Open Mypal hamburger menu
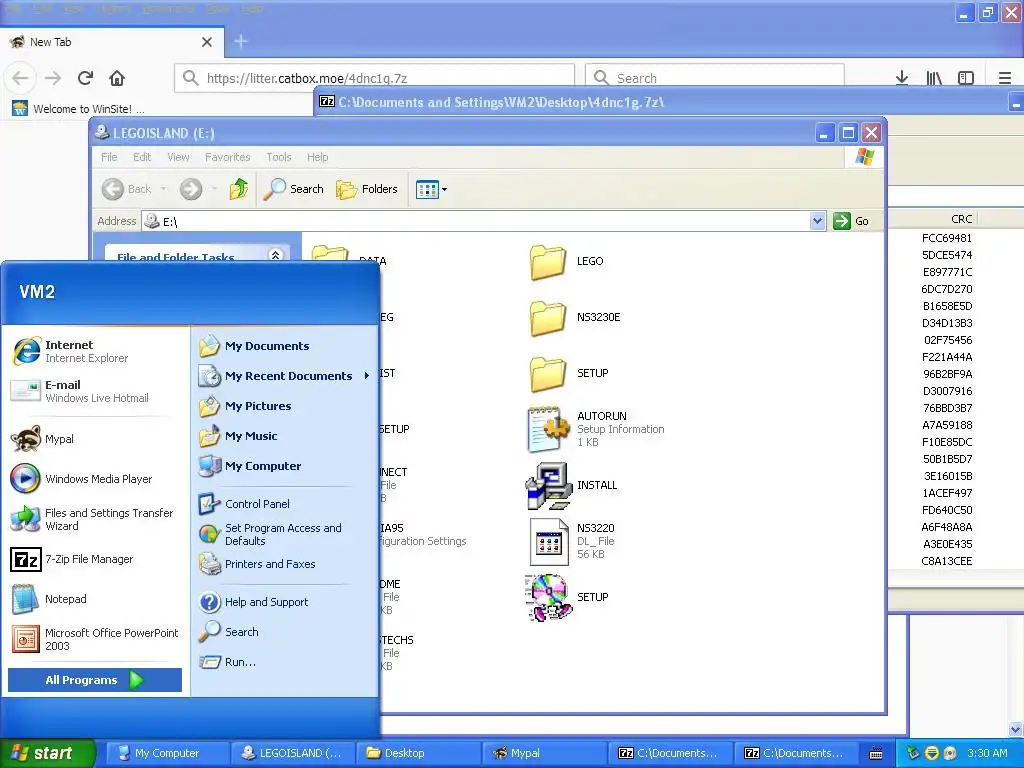 [x=1004, y=78]
